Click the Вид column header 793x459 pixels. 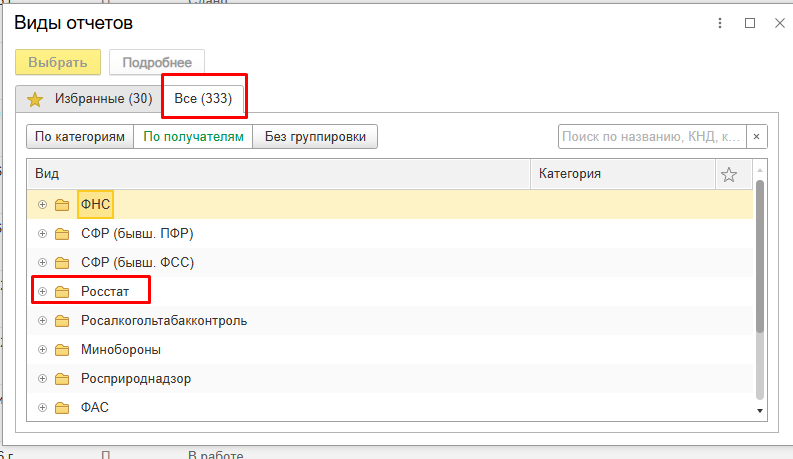tap(278, 174)
